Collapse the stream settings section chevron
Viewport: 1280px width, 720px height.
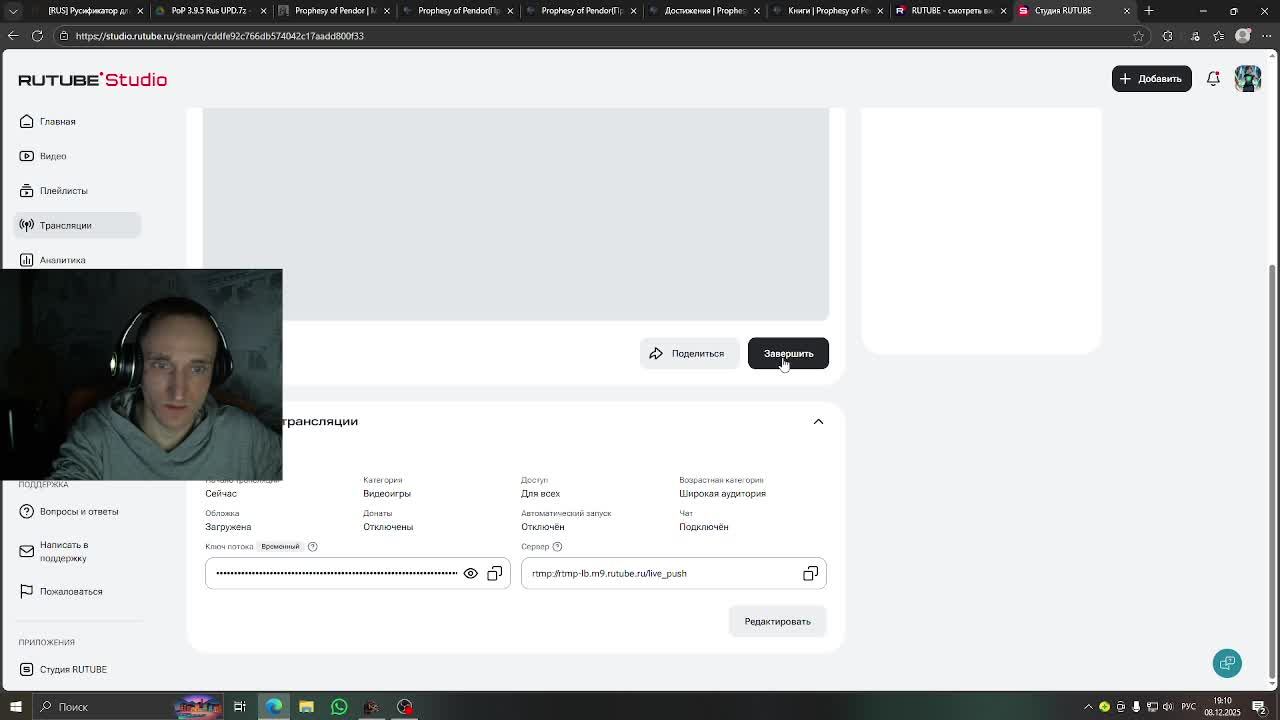[818, 421]
